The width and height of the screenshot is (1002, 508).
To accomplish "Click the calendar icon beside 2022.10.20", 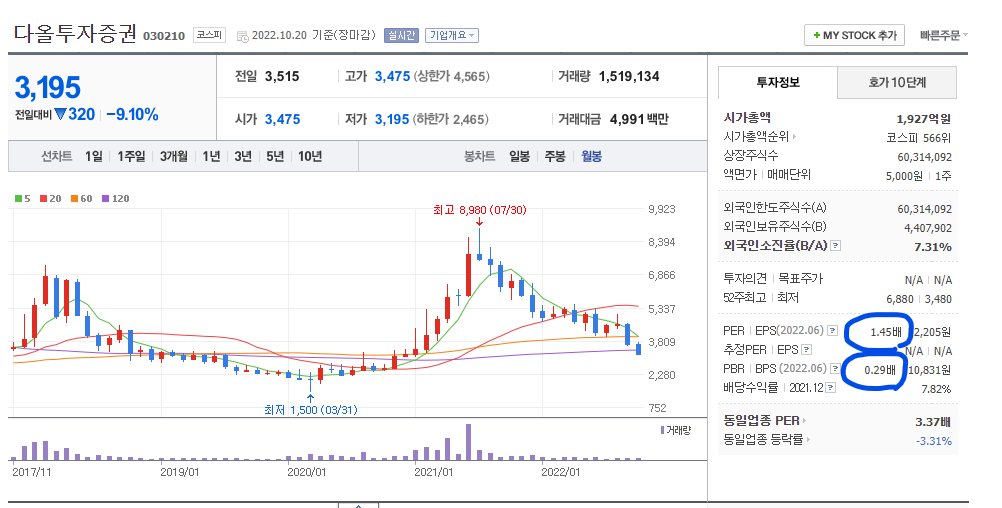I will click(x=243, y=36).
